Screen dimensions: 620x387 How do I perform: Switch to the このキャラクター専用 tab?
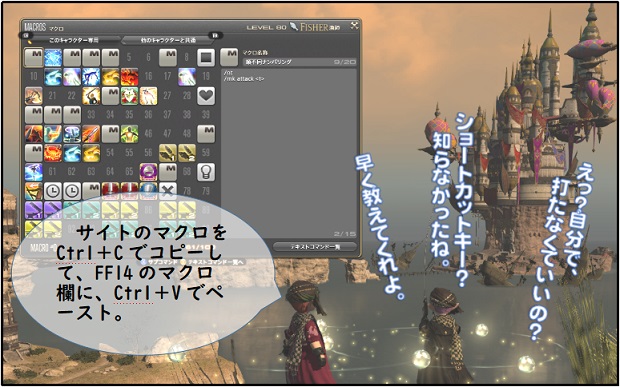(74, 40)
